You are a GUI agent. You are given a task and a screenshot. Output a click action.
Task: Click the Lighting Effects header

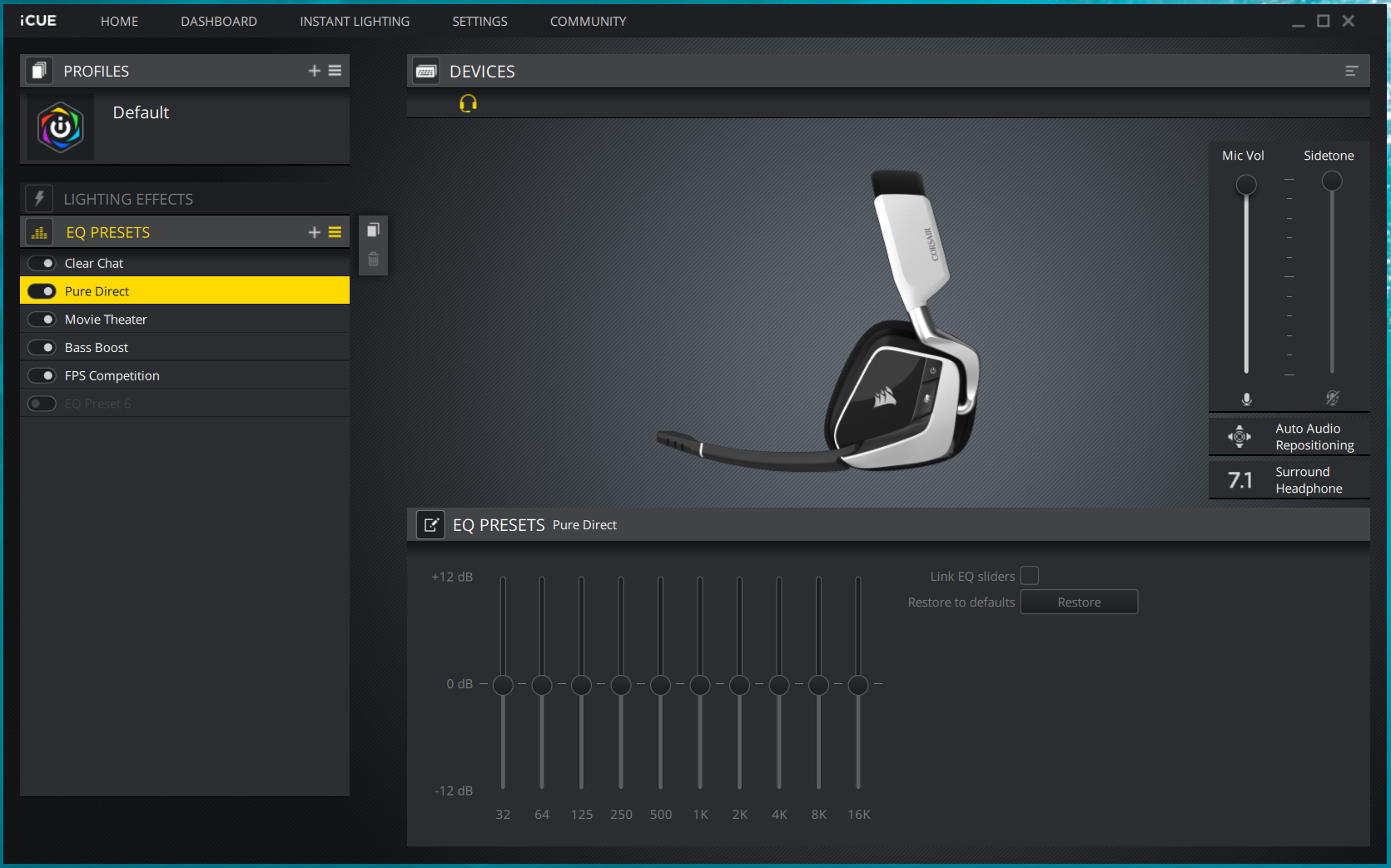point(185,198)
